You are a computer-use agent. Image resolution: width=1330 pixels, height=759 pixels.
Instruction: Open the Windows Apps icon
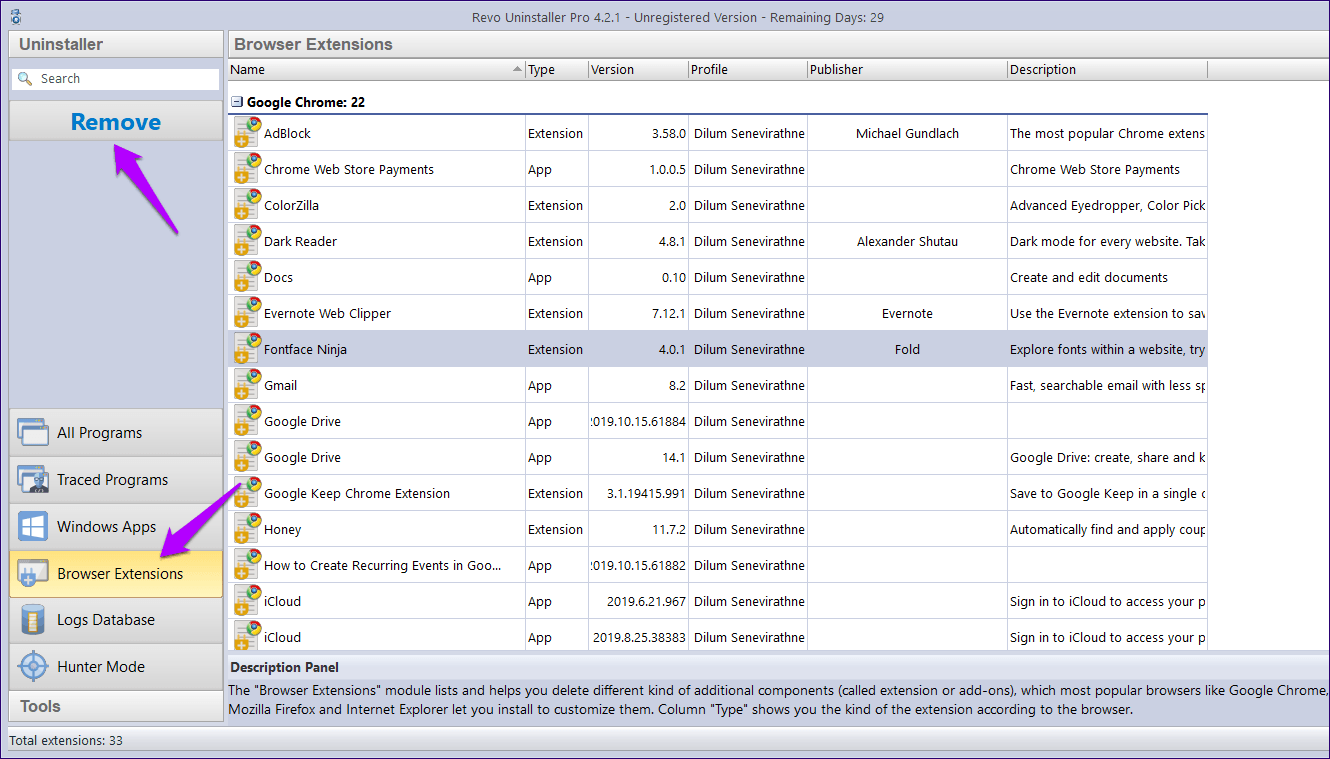pos(33,527)
